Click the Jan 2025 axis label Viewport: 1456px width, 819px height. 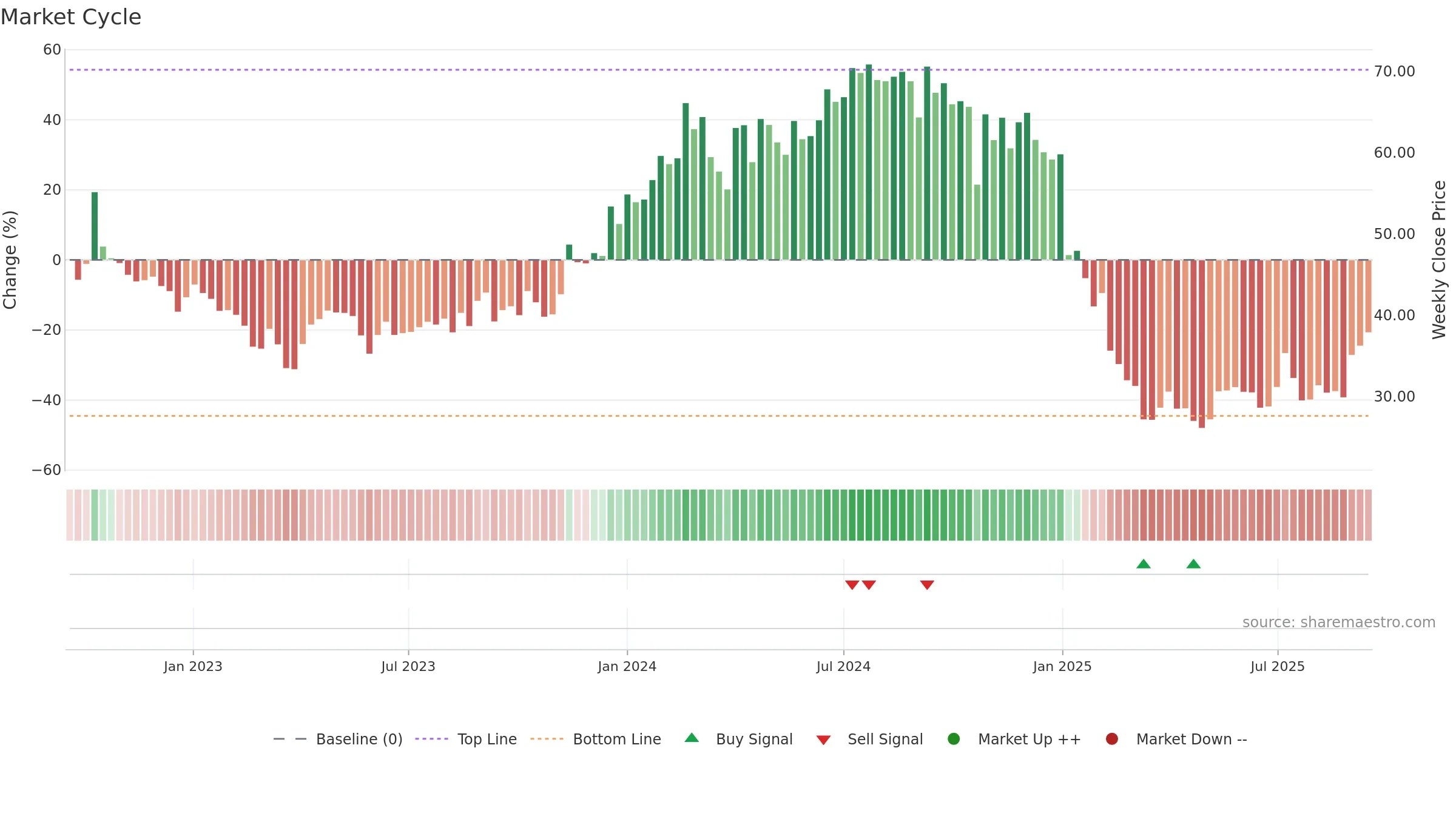(1062, 666)
